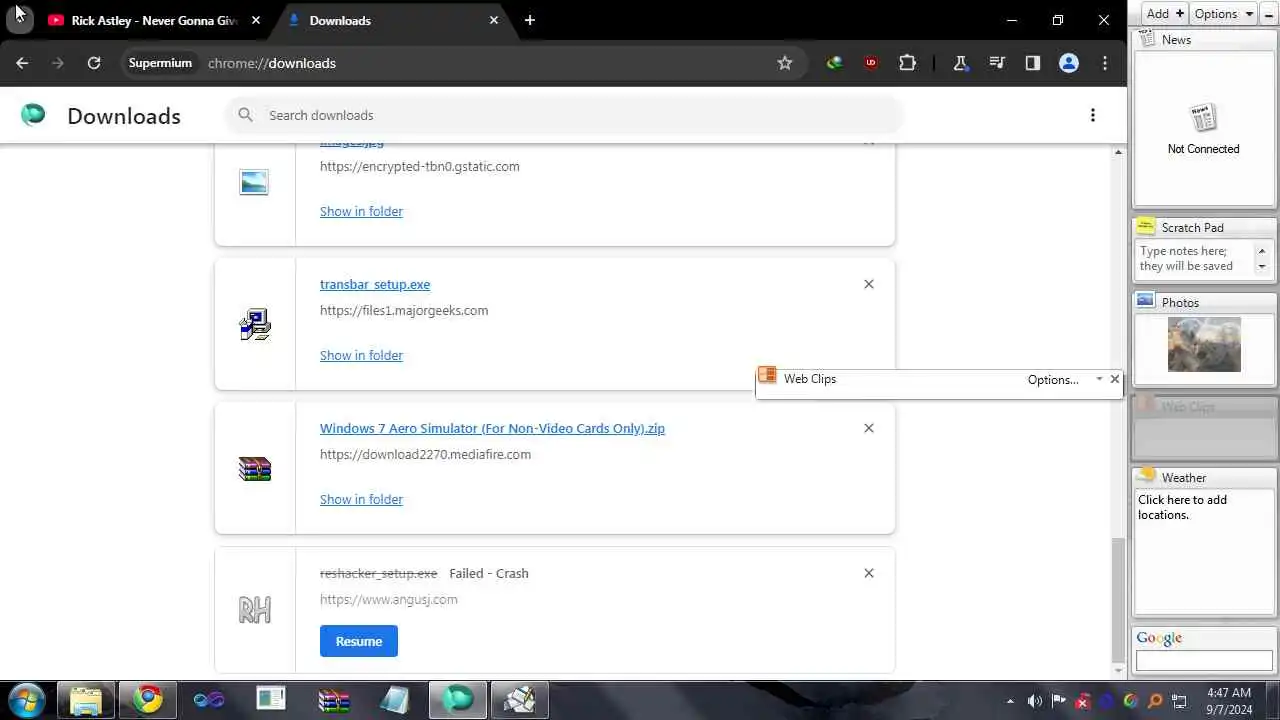The image size is (1280, 720).
Task: Open the Extensions puzzle piece menu
Action: point(907,63)
